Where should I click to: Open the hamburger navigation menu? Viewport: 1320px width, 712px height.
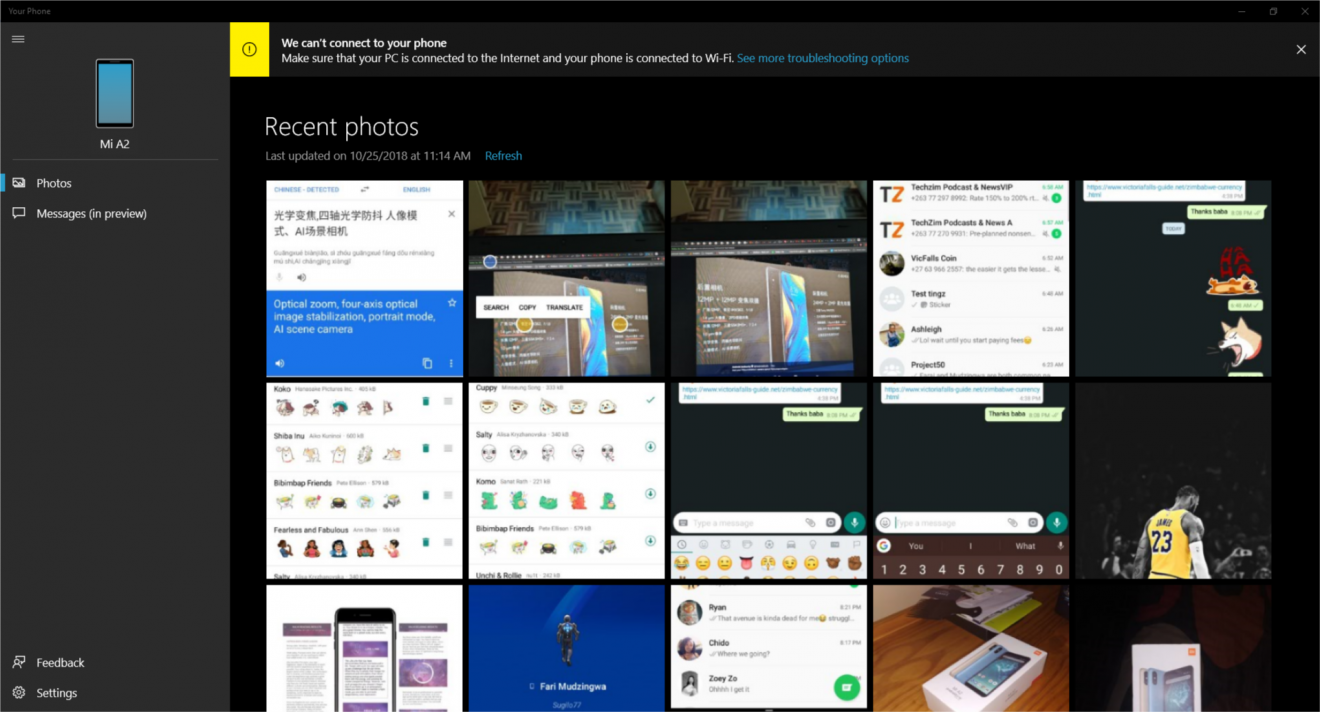[17, 38]
